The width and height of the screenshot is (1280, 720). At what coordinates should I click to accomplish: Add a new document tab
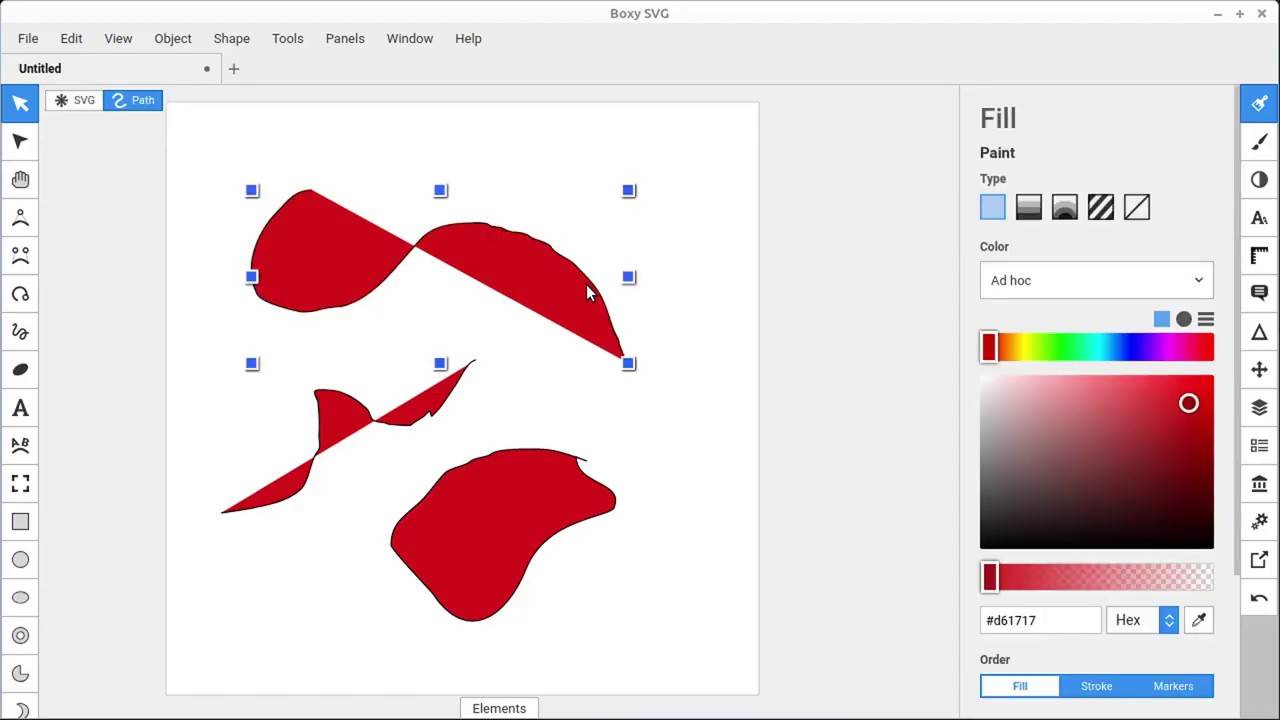[x=234, y=69]
